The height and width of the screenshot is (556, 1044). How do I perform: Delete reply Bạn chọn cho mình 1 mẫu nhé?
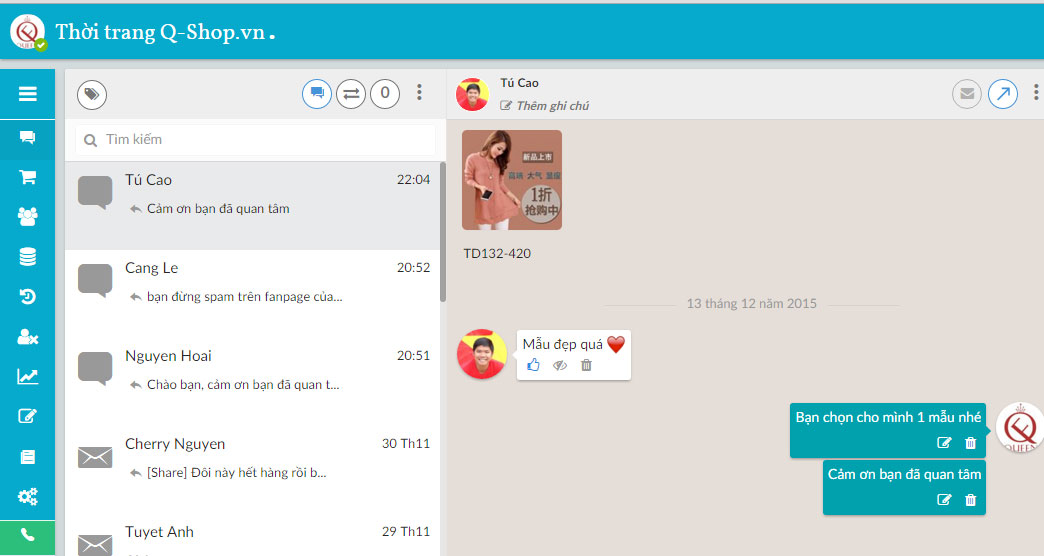click(971, 443)
